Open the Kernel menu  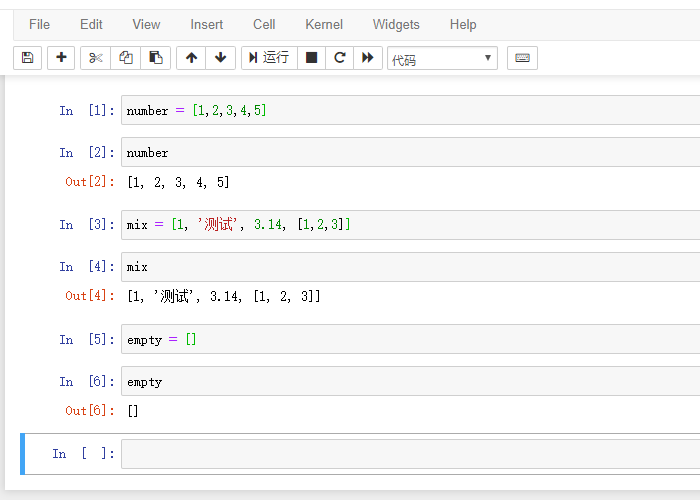point(323,24)
